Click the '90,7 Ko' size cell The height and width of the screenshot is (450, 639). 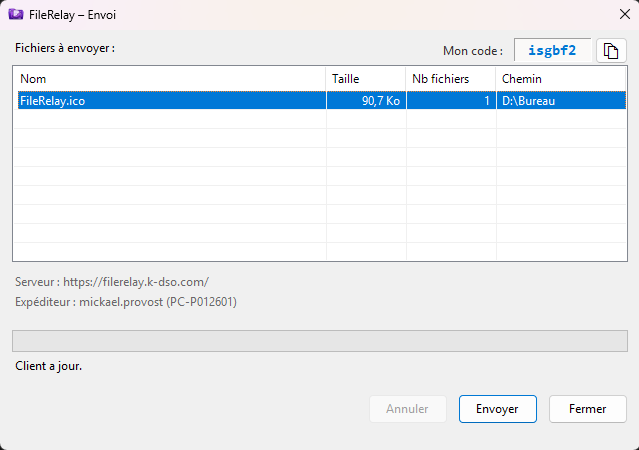click(x=366, y=101)
